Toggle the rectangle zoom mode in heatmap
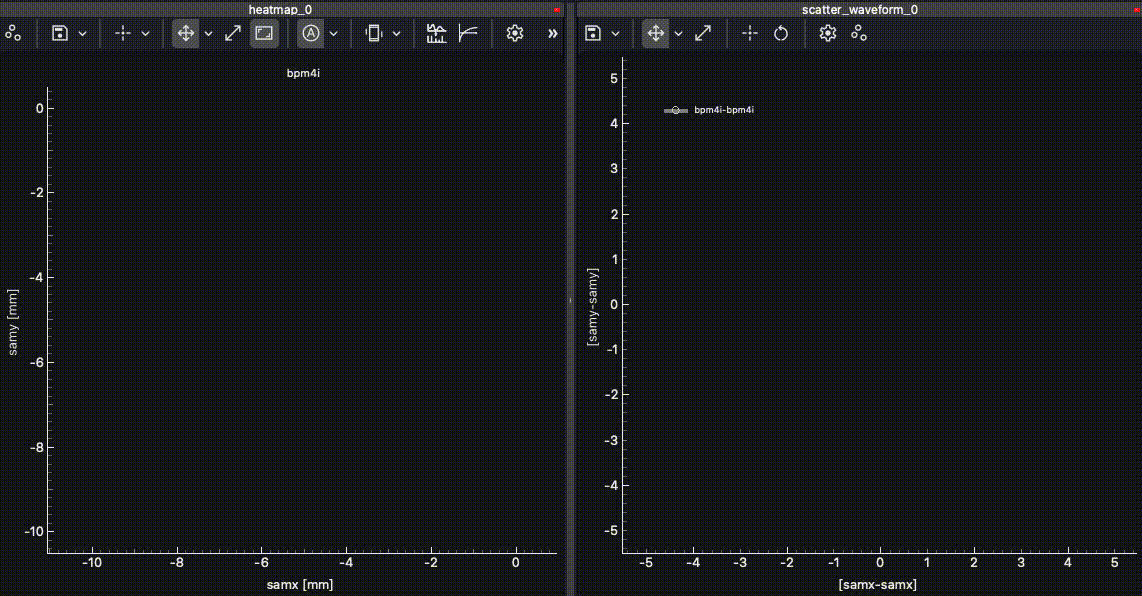The image size is (1142, 596). pyautogui.click(x=264, y=33)
